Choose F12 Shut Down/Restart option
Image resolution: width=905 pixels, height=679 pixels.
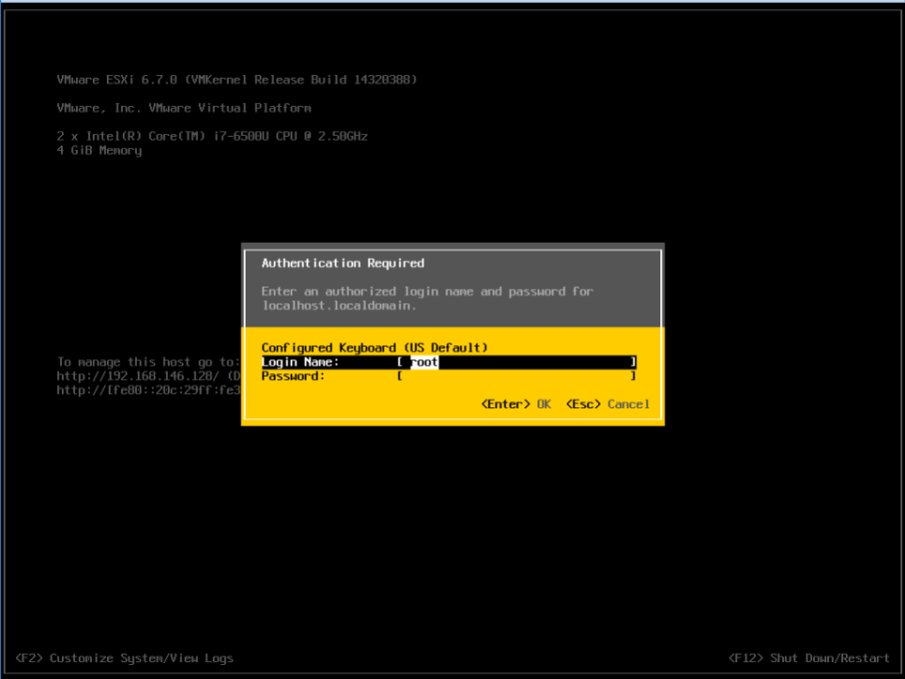click(809, 658)
